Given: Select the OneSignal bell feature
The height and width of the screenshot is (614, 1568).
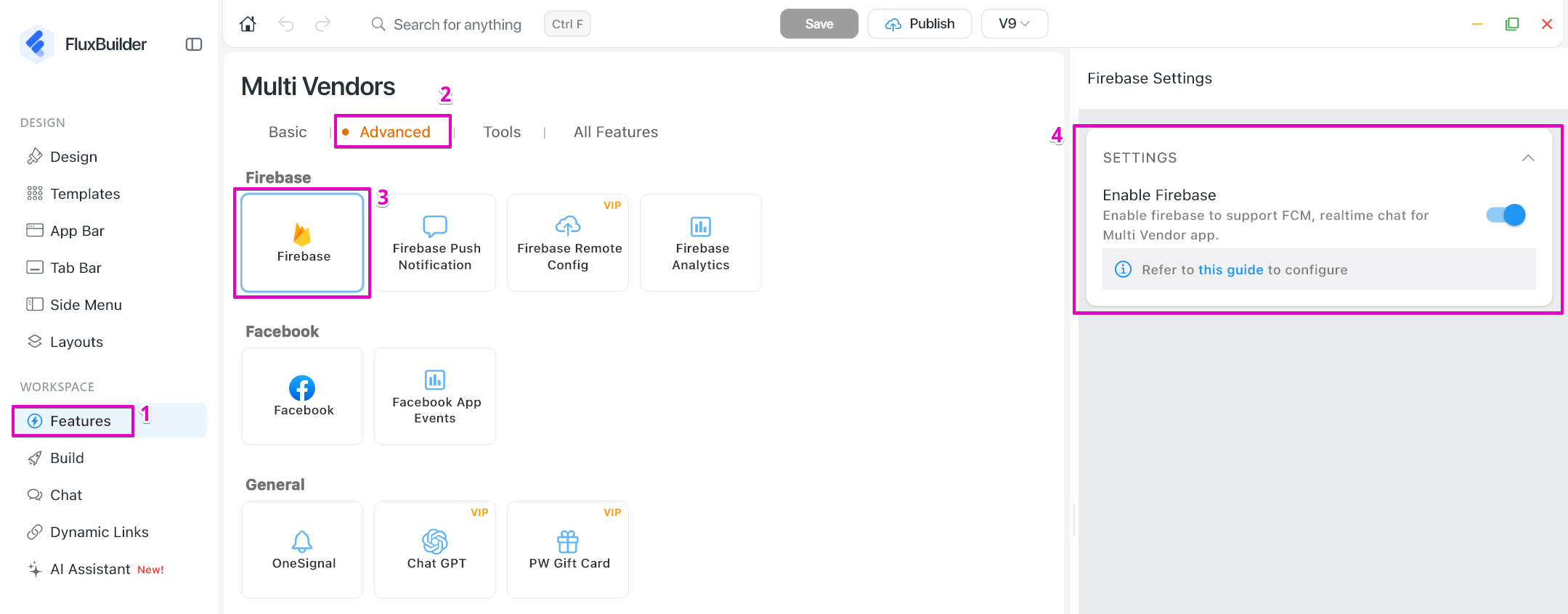Looking at the screenshot, I should click(302, 549).
